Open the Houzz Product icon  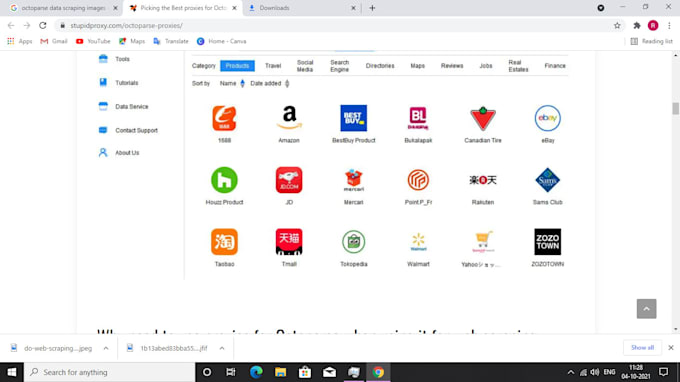(224, 180)
